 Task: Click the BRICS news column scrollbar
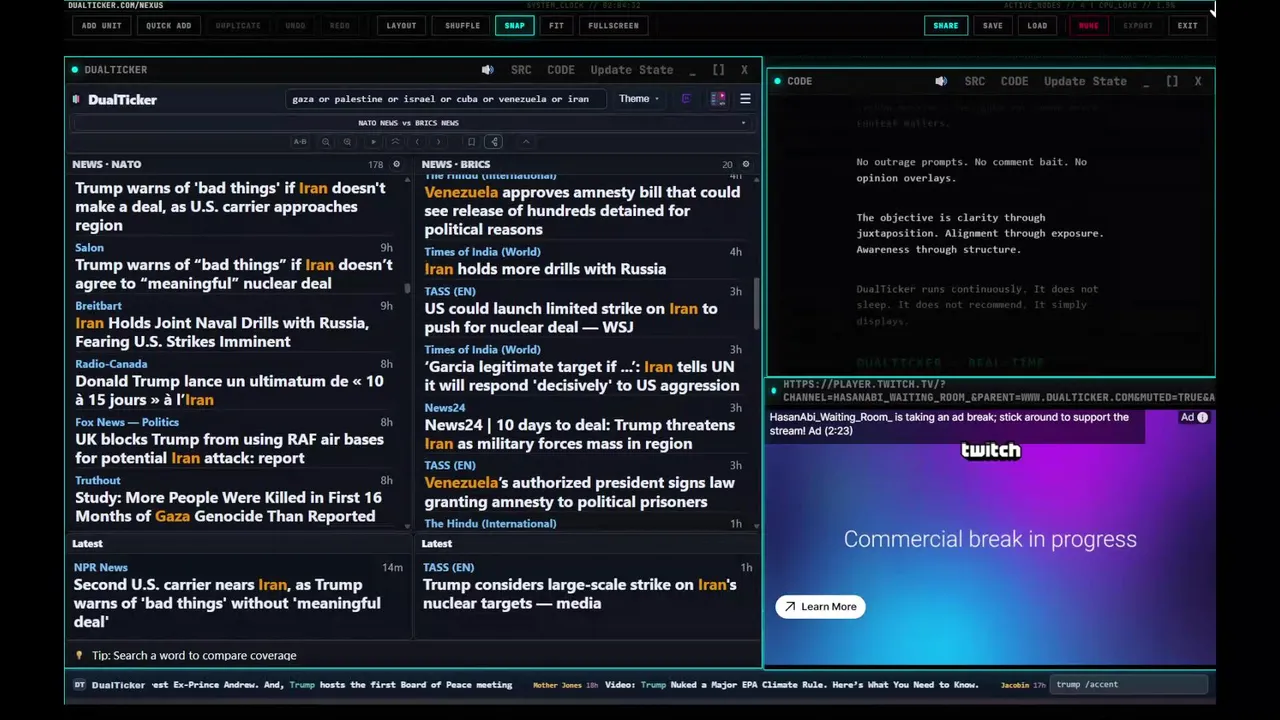coord(756,303)
